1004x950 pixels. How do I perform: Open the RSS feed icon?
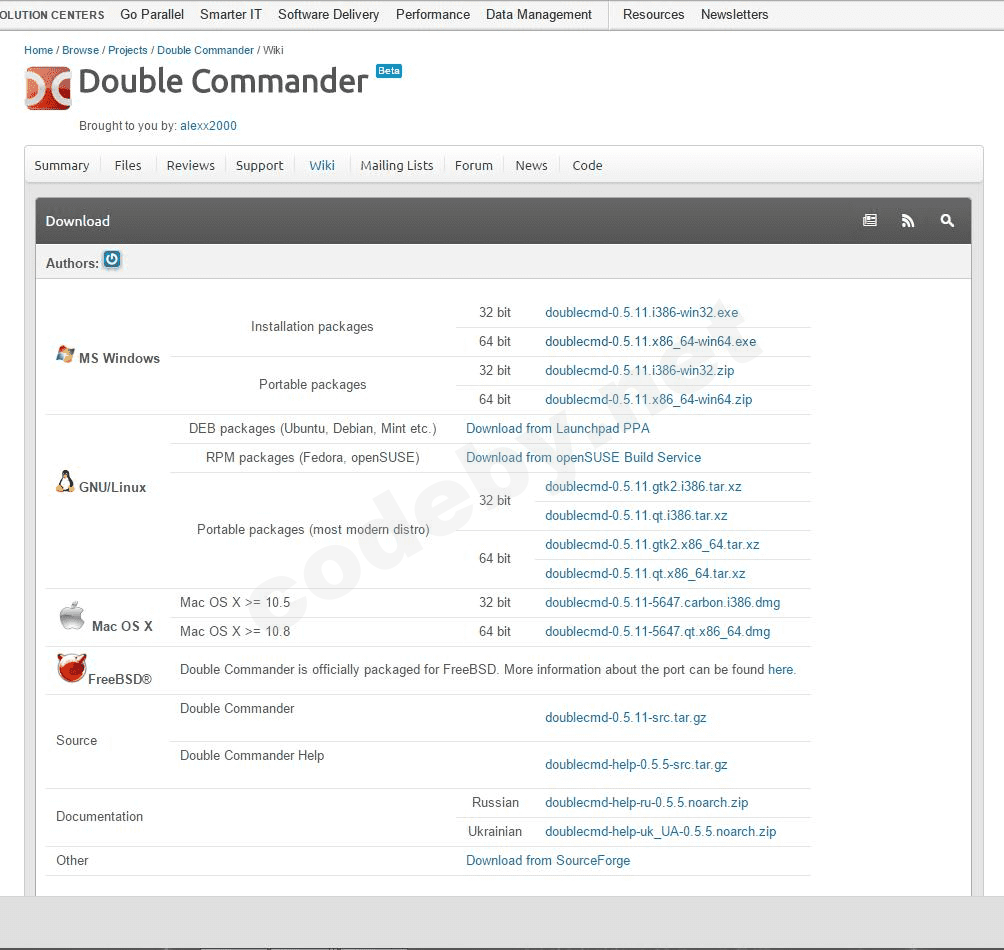coord(908,221)
